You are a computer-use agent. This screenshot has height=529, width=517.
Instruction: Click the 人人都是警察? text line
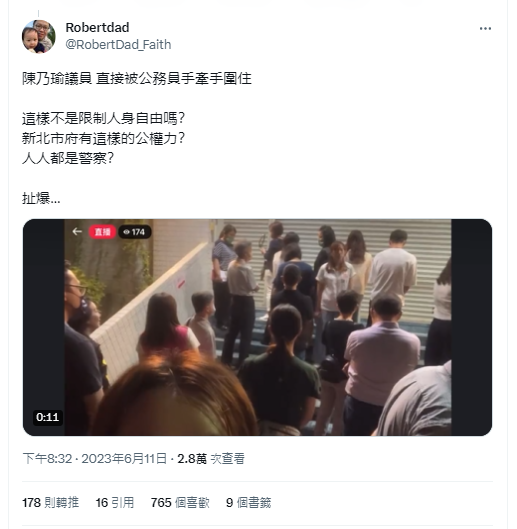pos(68,158)
